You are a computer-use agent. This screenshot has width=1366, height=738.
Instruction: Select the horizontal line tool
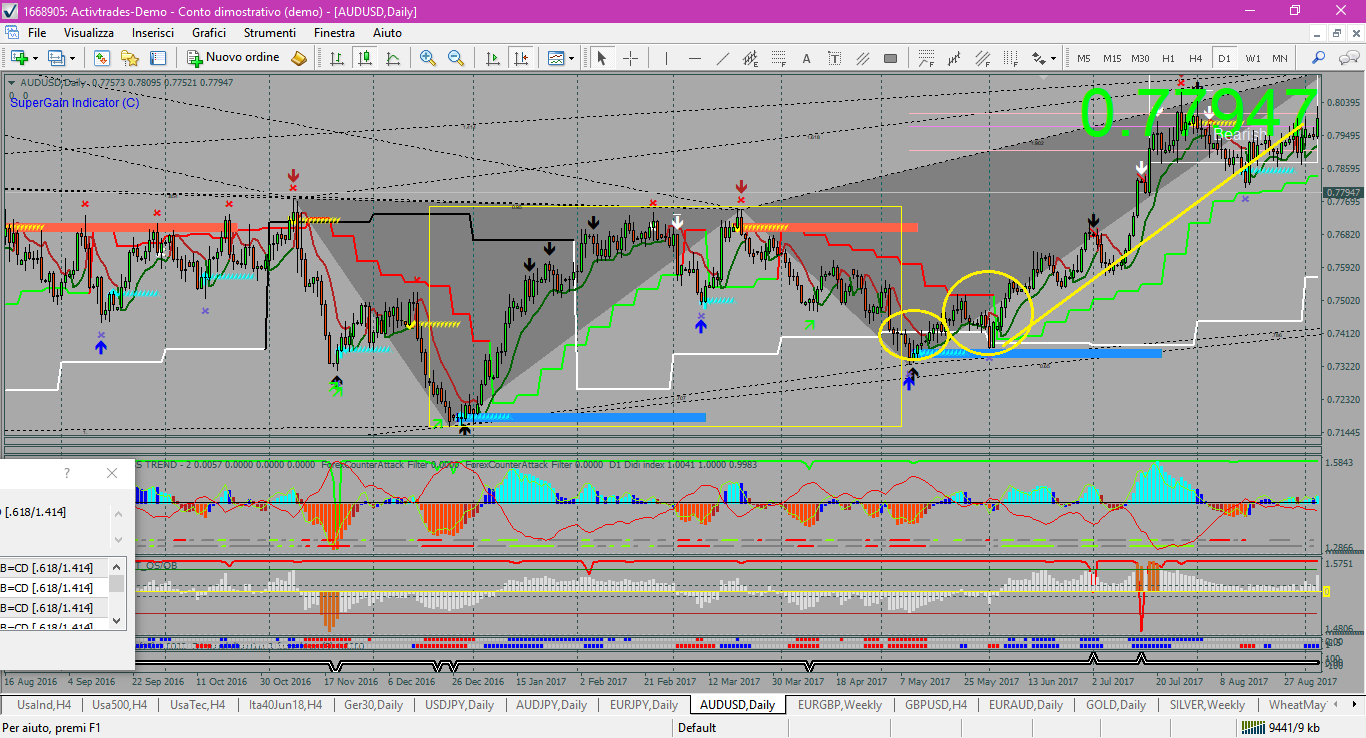click(x=694, y=58)
